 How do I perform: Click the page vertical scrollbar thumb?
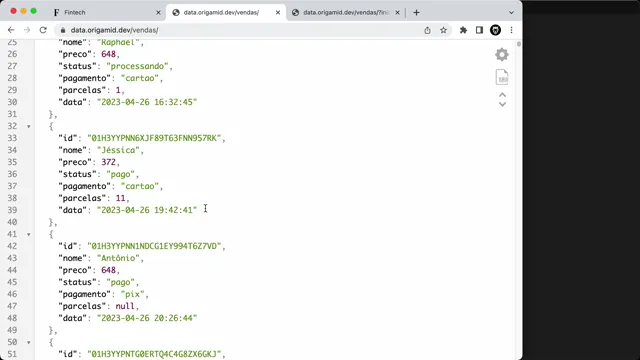pyautogui.click(x=519, y=44)
